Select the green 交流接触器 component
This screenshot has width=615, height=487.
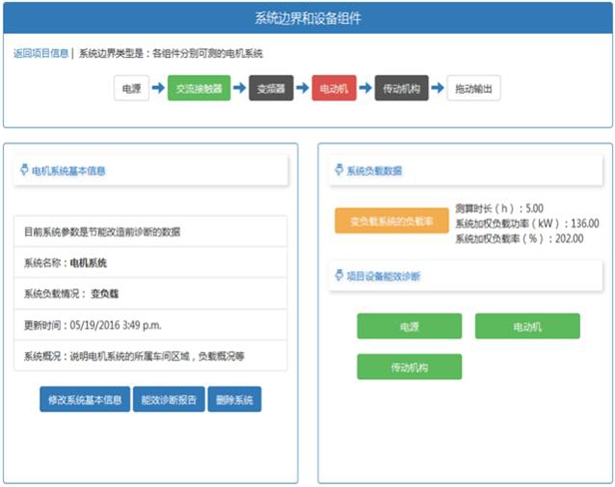coord(198,89)
